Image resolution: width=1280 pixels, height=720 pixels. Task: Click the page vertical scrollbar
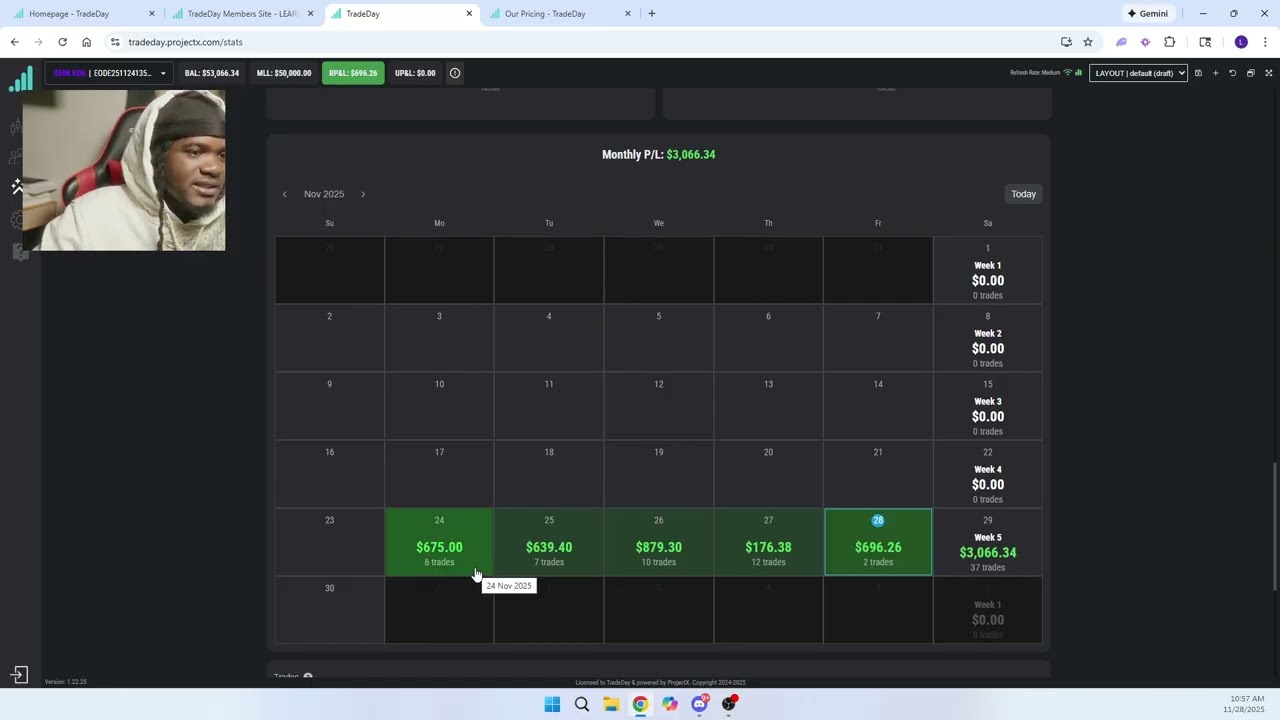coord(1274,526)
